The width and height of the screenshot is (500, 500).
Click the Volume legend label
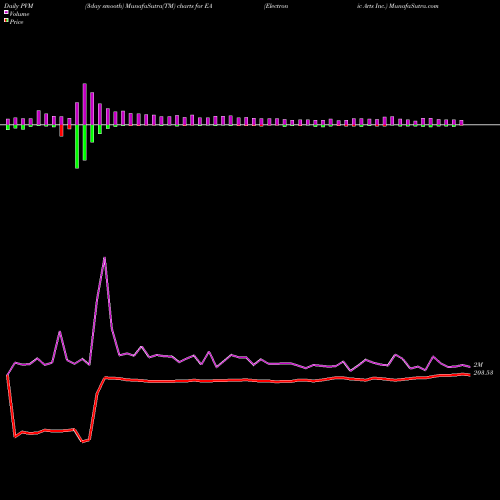19,14
